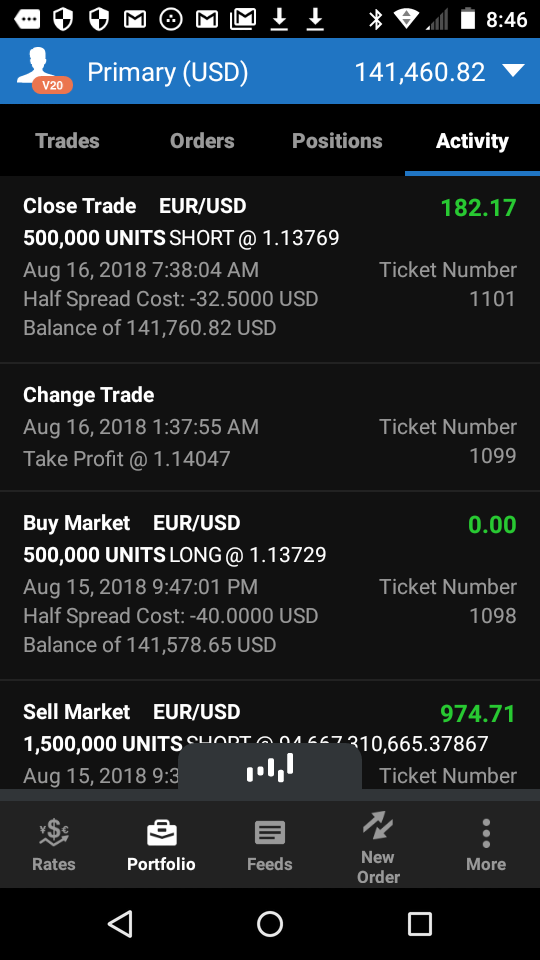The height and width of the screenshot is (960, 540).
Task: Open the Change Trade ticket 1099 entry
Action: pyautogui.click(x=270, y=427)
